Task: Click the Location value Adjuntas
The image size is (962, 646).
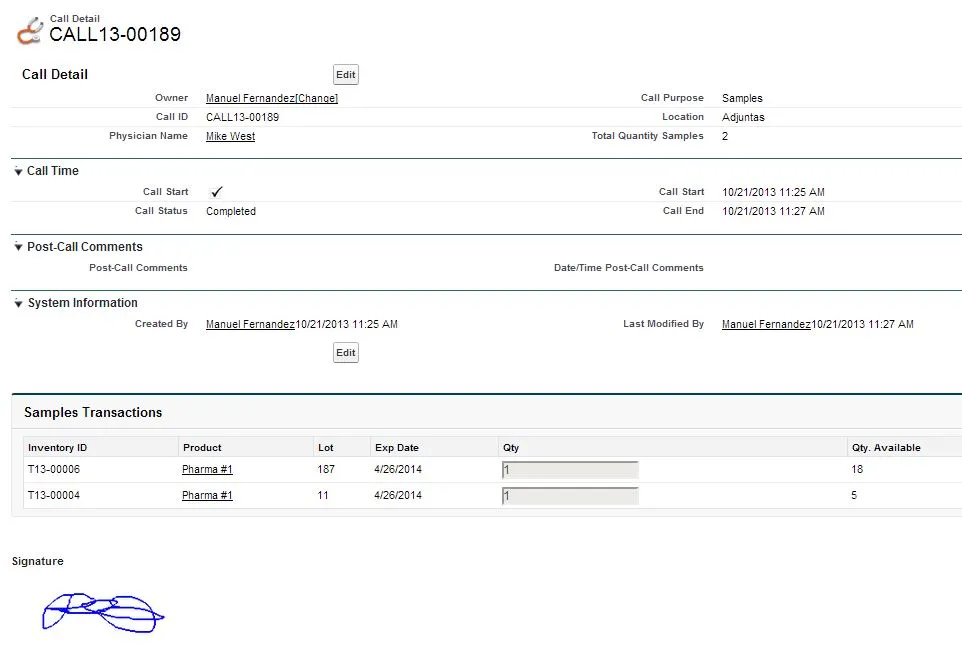Action: pos(743,117)
